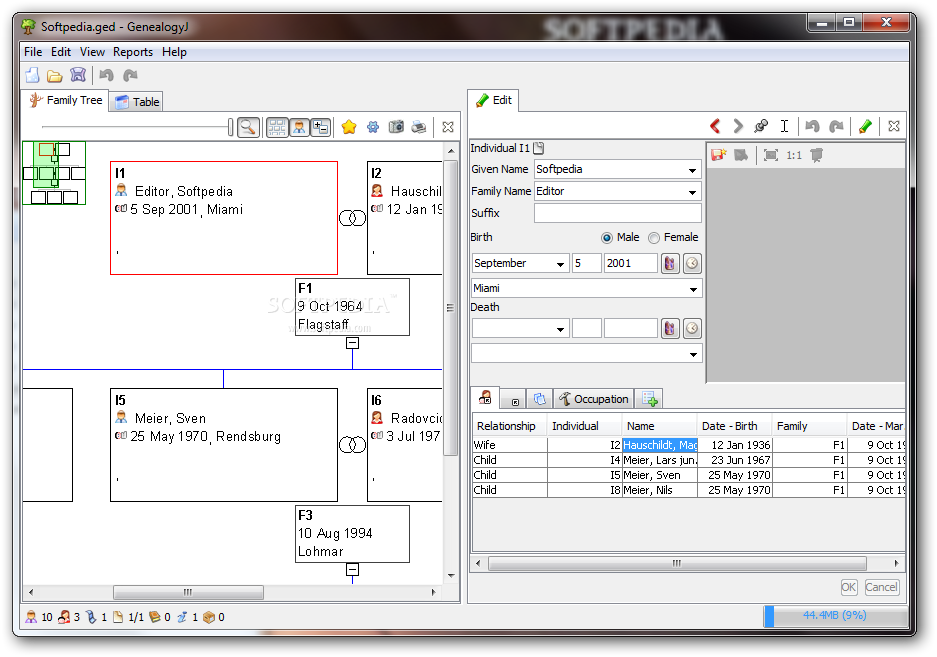Click the Suffix input field
The image size is (937, 657).
[617, 213]
